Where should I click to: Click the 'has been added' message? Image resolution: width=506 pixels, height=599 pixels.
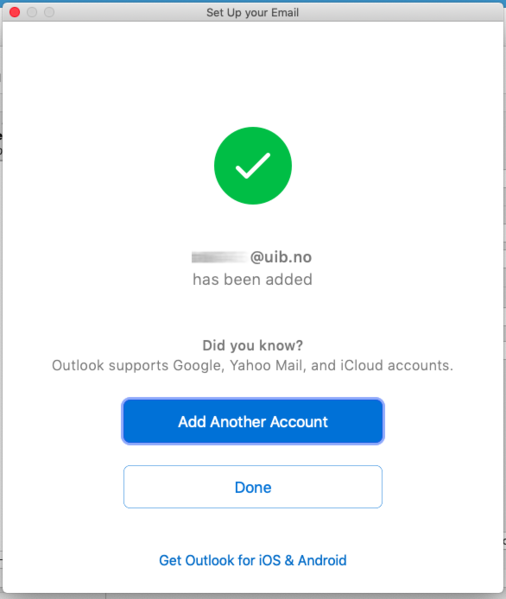click(x=252, y=279)
